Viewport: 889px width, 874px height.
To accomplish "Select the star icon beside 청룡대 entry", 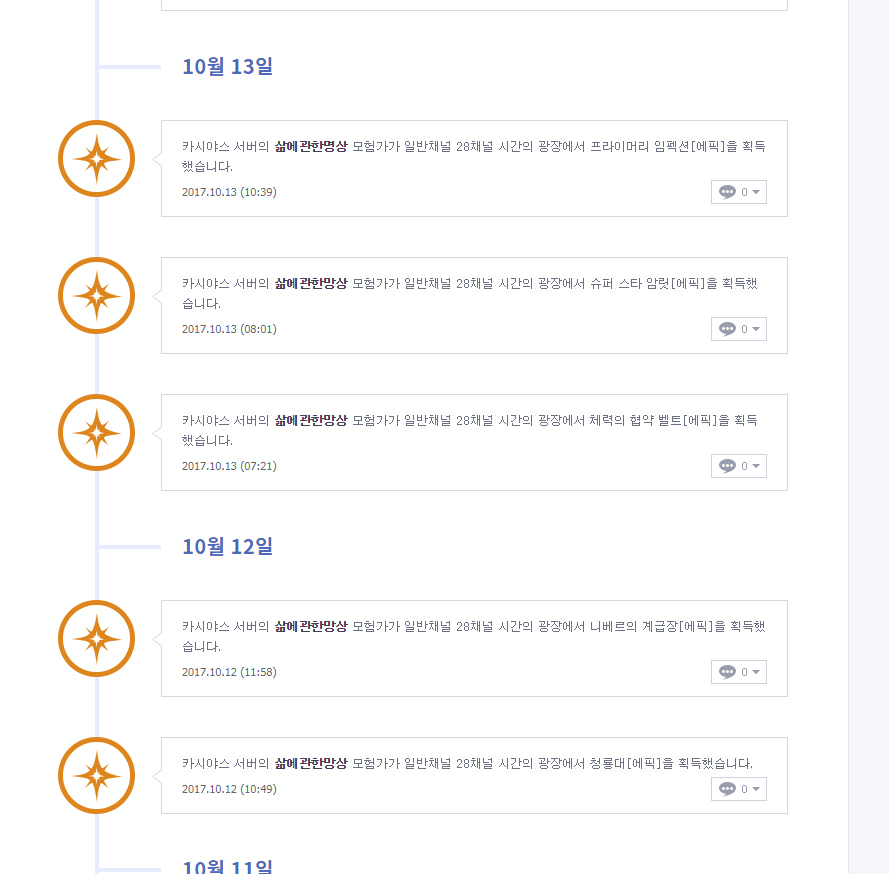I will point(96,776).
